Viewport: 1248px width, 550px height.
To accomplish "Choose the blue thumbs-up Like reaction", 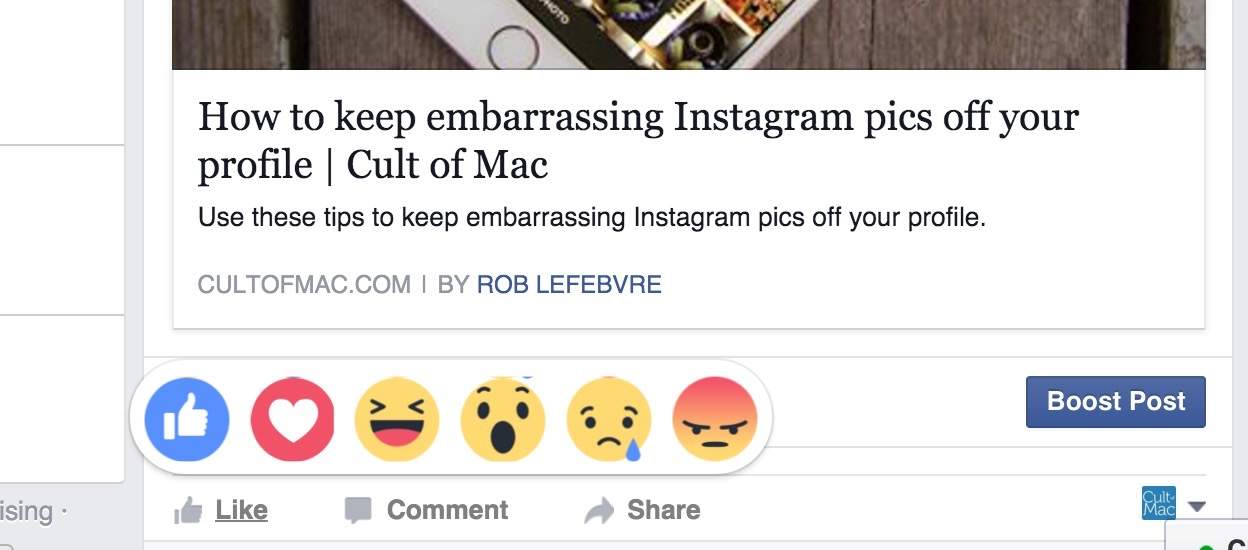I will pyautogui.click(x=187, y=419).
